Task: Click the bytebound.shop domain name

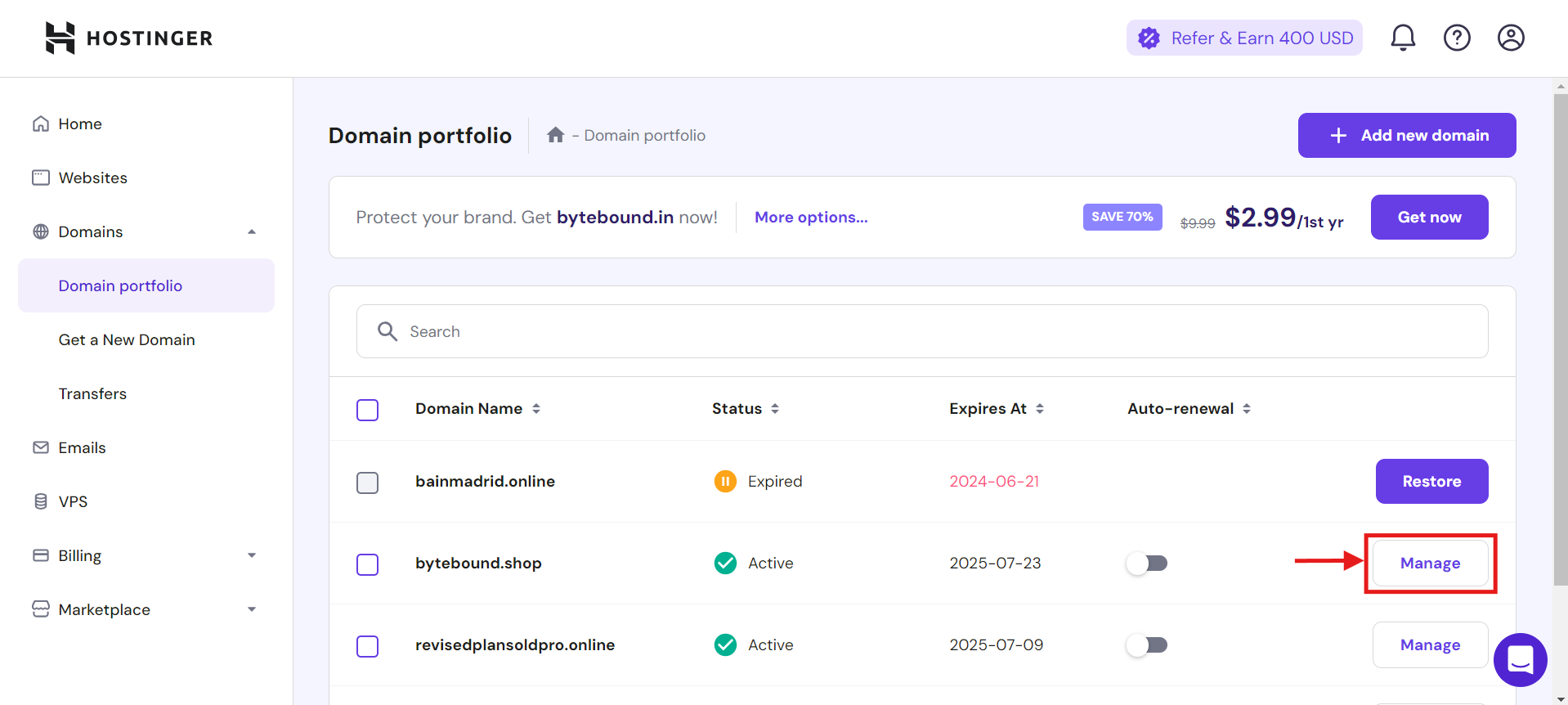Action: tap(478, 563)
